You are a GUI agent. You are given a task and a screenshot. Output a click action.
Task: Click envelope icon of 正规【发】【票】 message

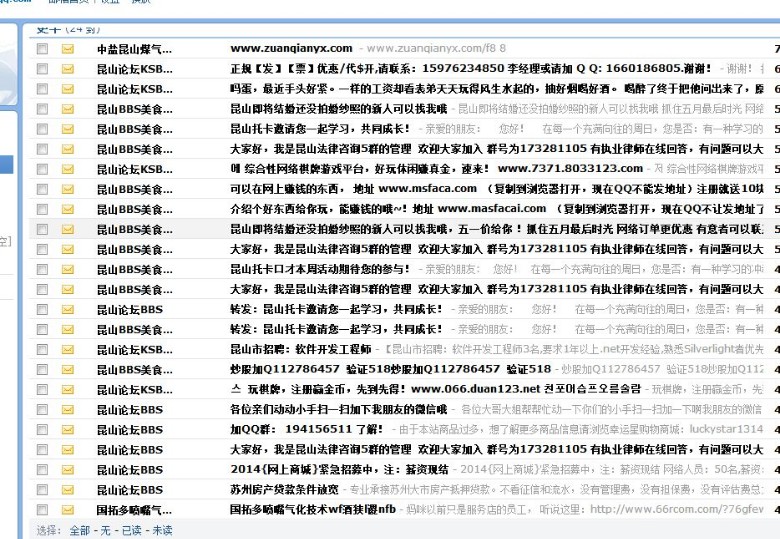[x=68, y=69]
